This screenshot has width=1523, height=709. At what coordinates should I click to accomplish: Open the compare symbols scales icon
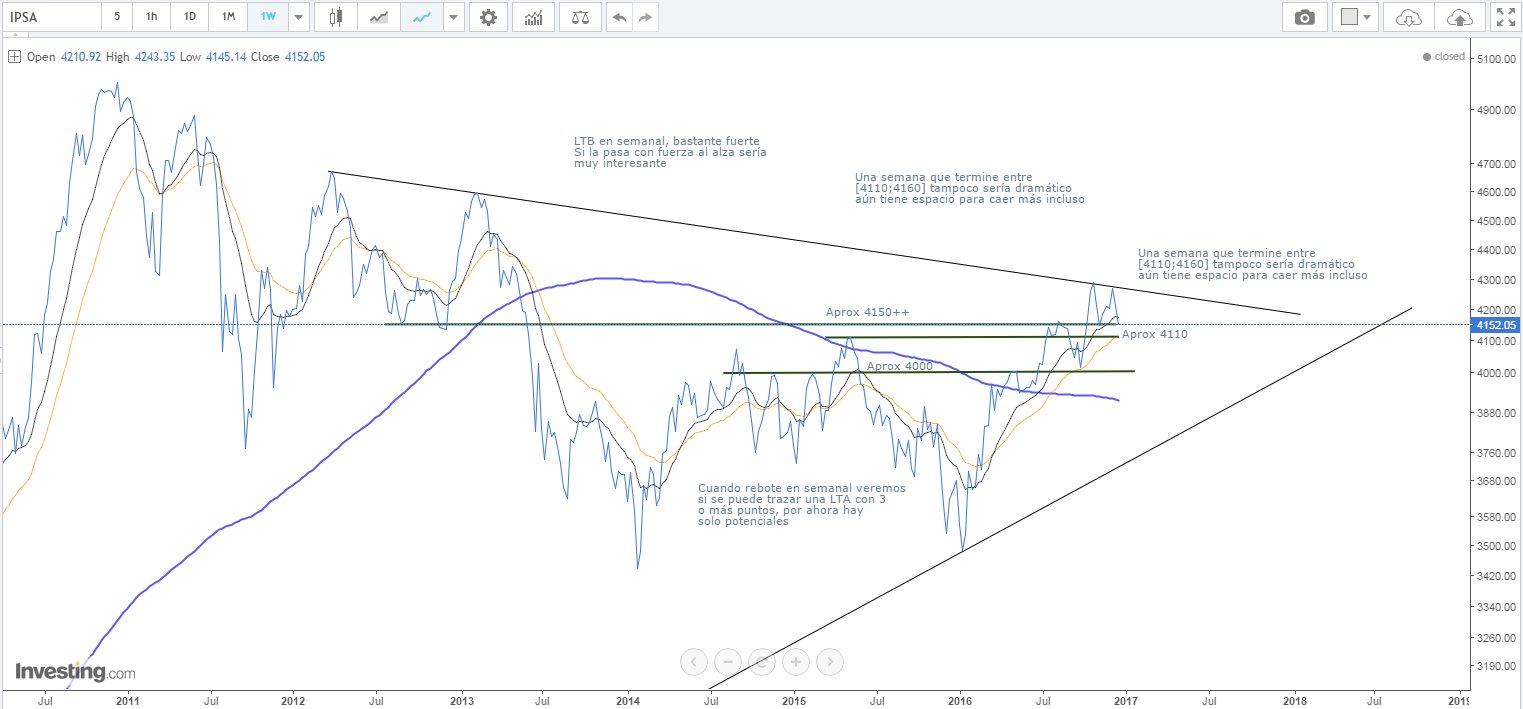pyautogui.click(x=580, y=17)
